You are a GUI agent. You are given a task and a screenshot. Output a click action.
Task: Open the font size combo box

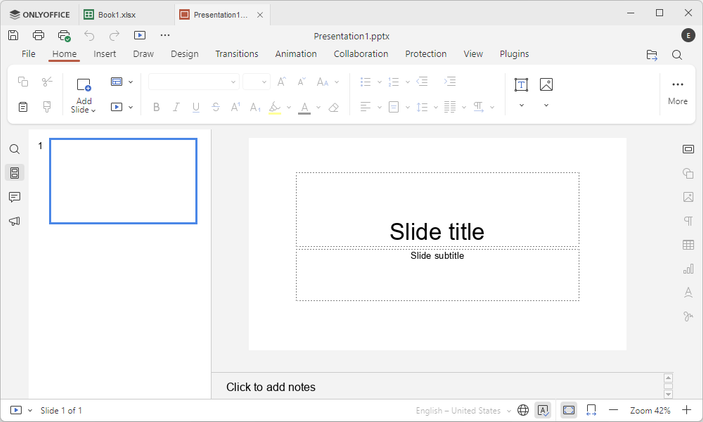tap(256, 82)
